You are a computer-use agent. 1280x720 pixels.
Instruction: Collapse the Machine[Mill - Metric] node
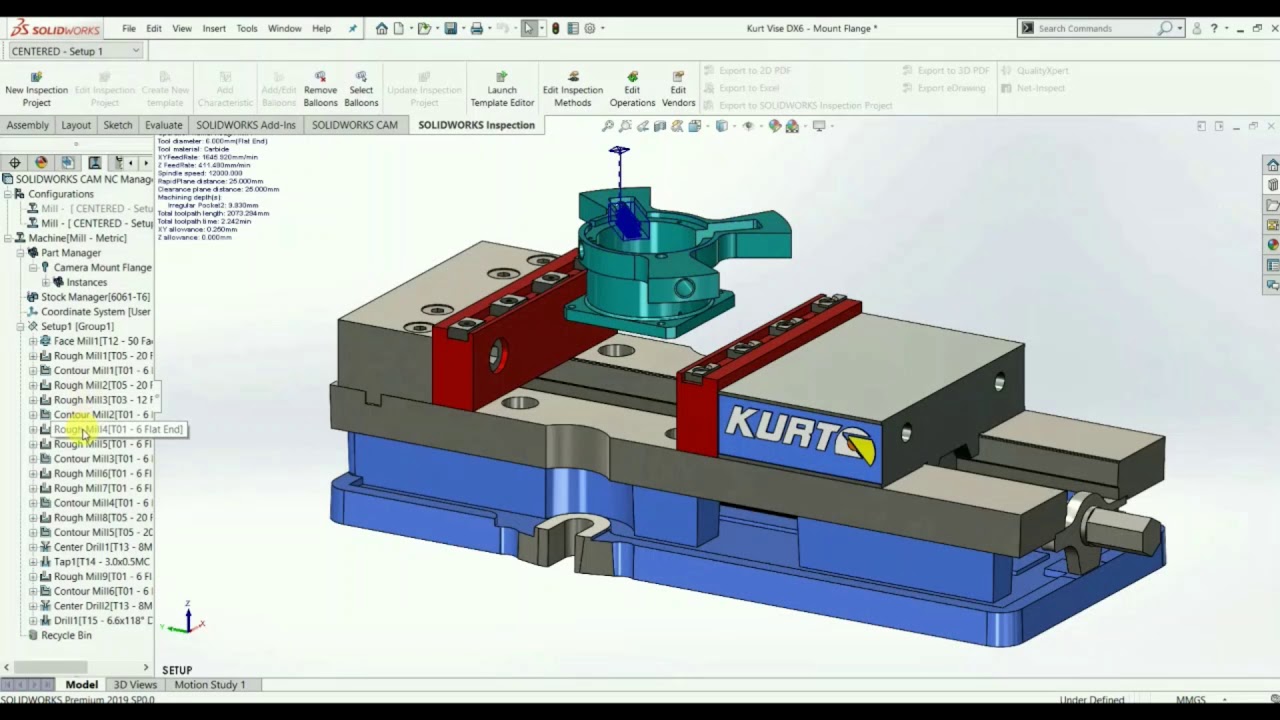8,238
